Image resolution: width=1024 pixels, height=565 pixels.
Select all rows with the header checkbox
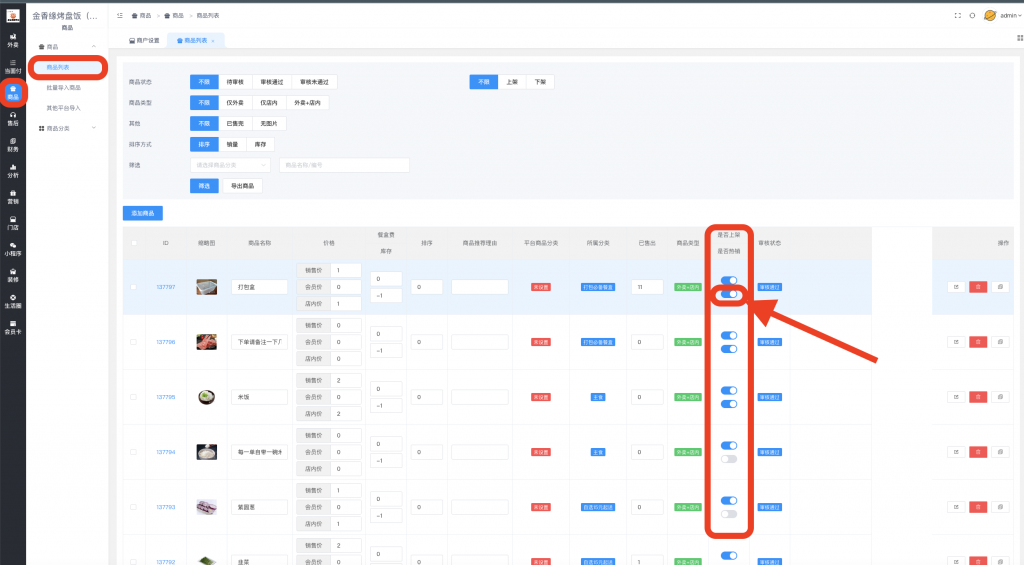tap(135, 243)
